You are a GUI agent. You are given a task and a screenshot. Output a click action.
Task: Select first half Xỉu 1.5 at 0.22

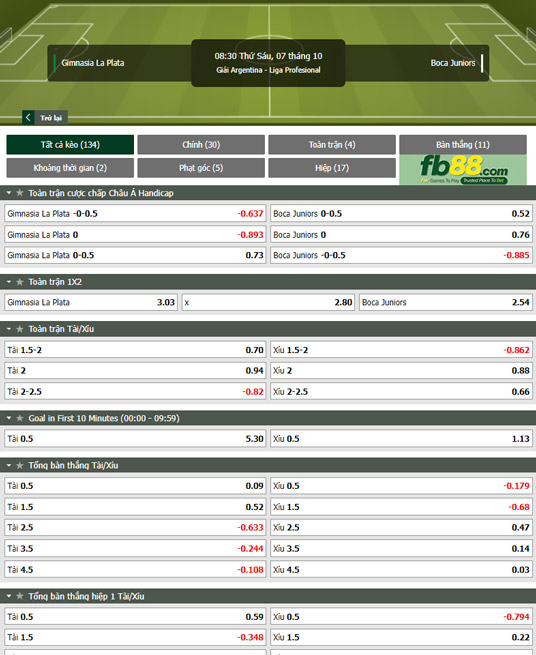[x=401, y=637]
